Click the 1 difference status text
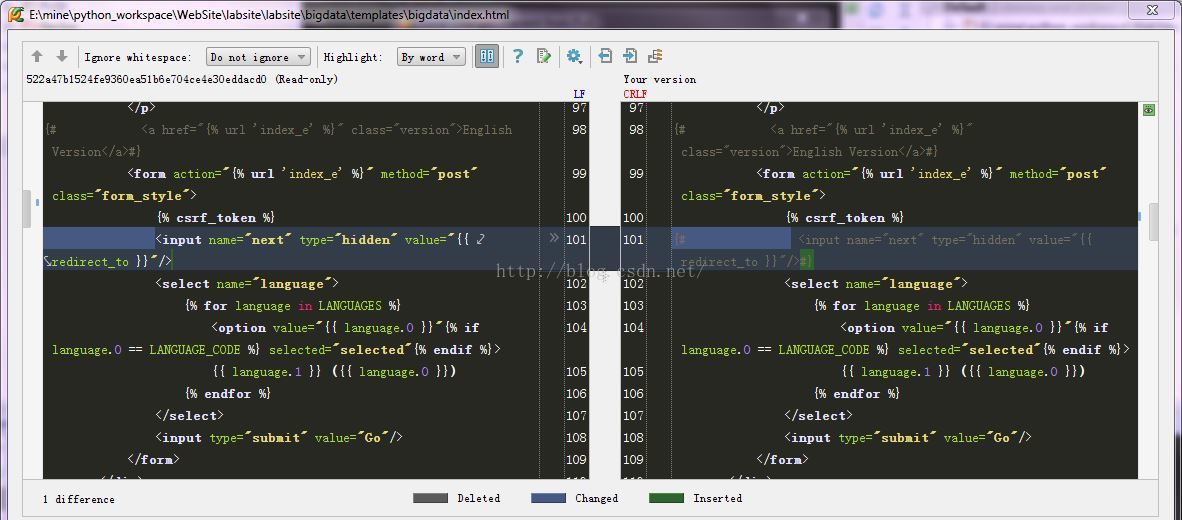1182x520 pixels. point(79,500)
